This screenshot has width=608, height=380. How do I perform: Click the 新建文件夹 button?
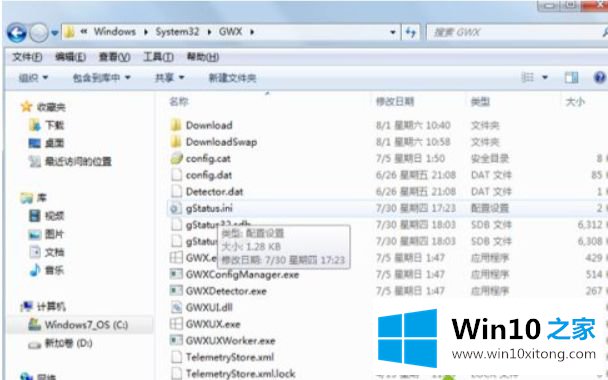pyautogui.click(x=232, y=78)
